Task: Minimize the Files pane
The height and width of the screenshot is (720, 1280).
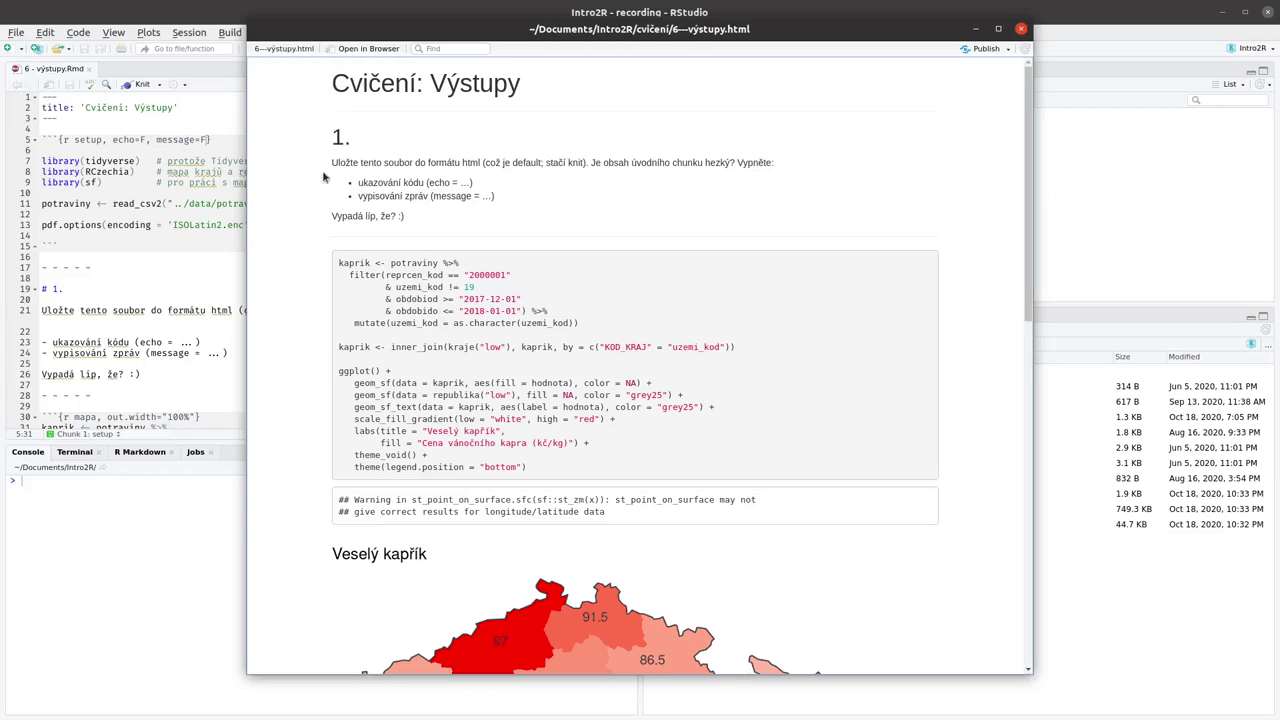Action: (x=1251, y=316)
